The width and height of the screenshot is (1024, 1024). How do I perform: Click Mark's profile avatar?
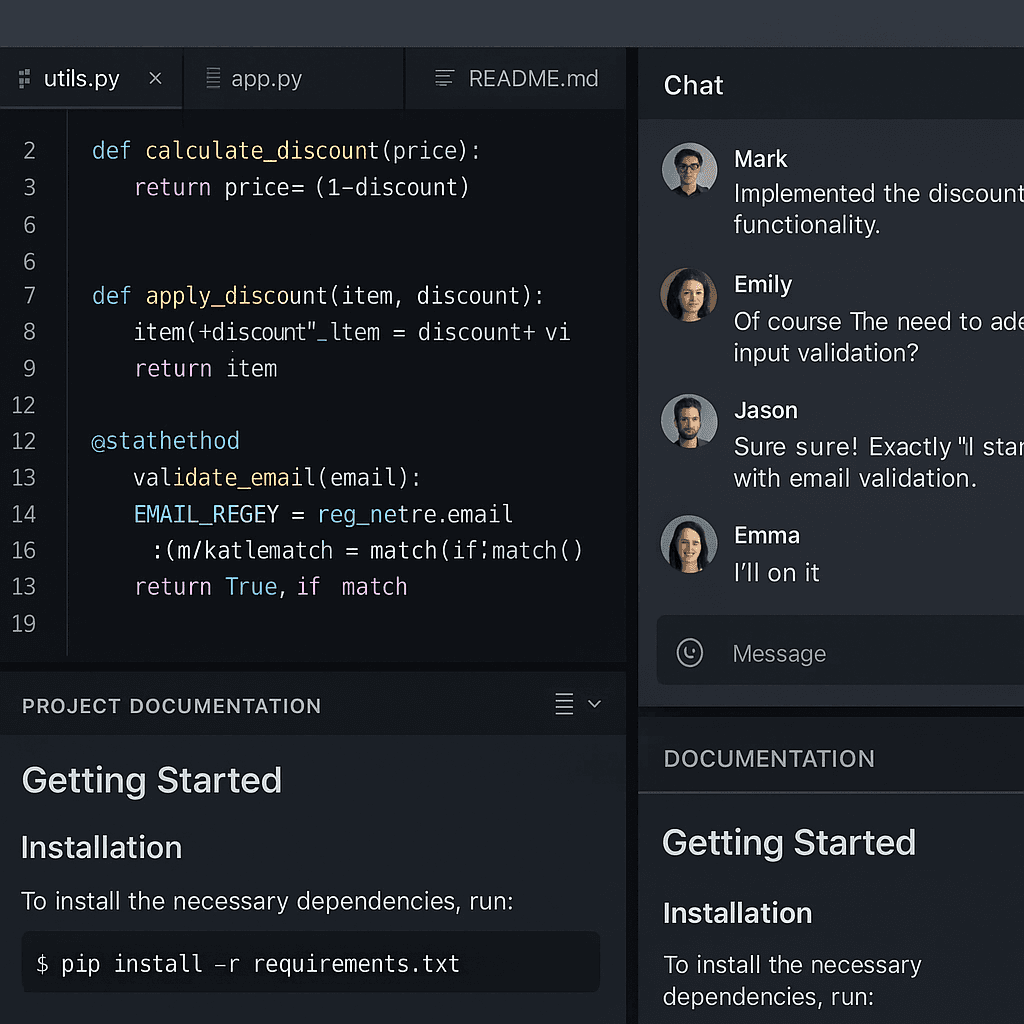688,170
